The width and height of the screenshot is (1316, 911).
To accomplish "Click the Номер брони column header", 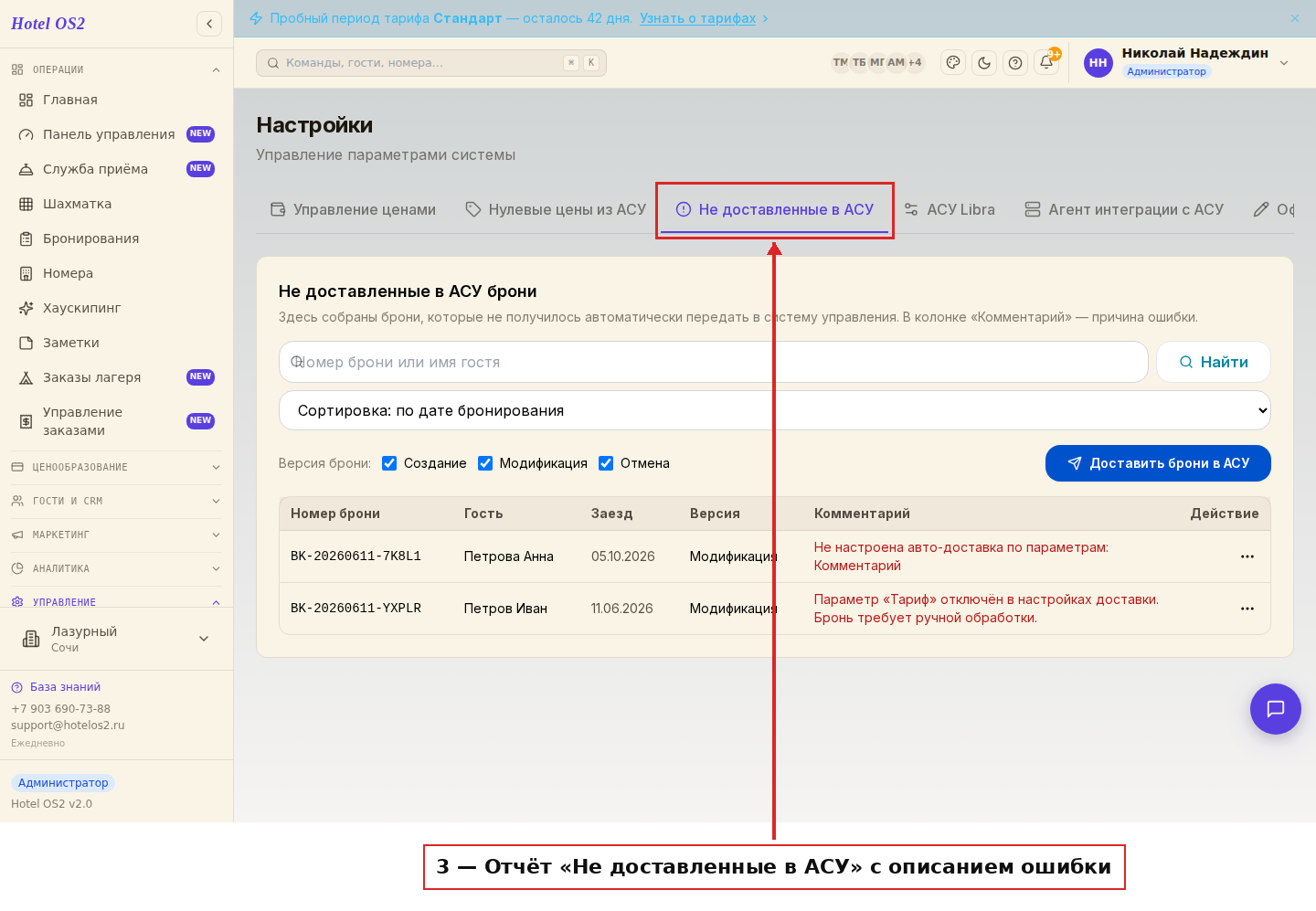I will (335, 514).
